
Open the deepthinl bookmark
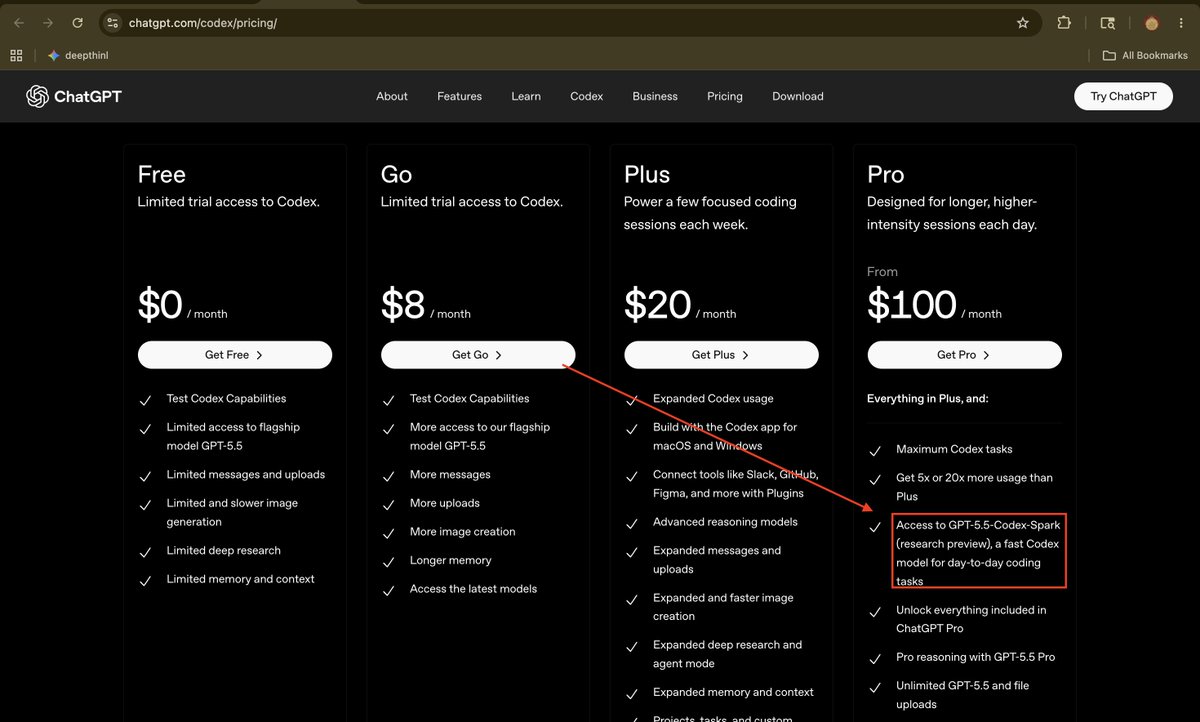[78, 55]
